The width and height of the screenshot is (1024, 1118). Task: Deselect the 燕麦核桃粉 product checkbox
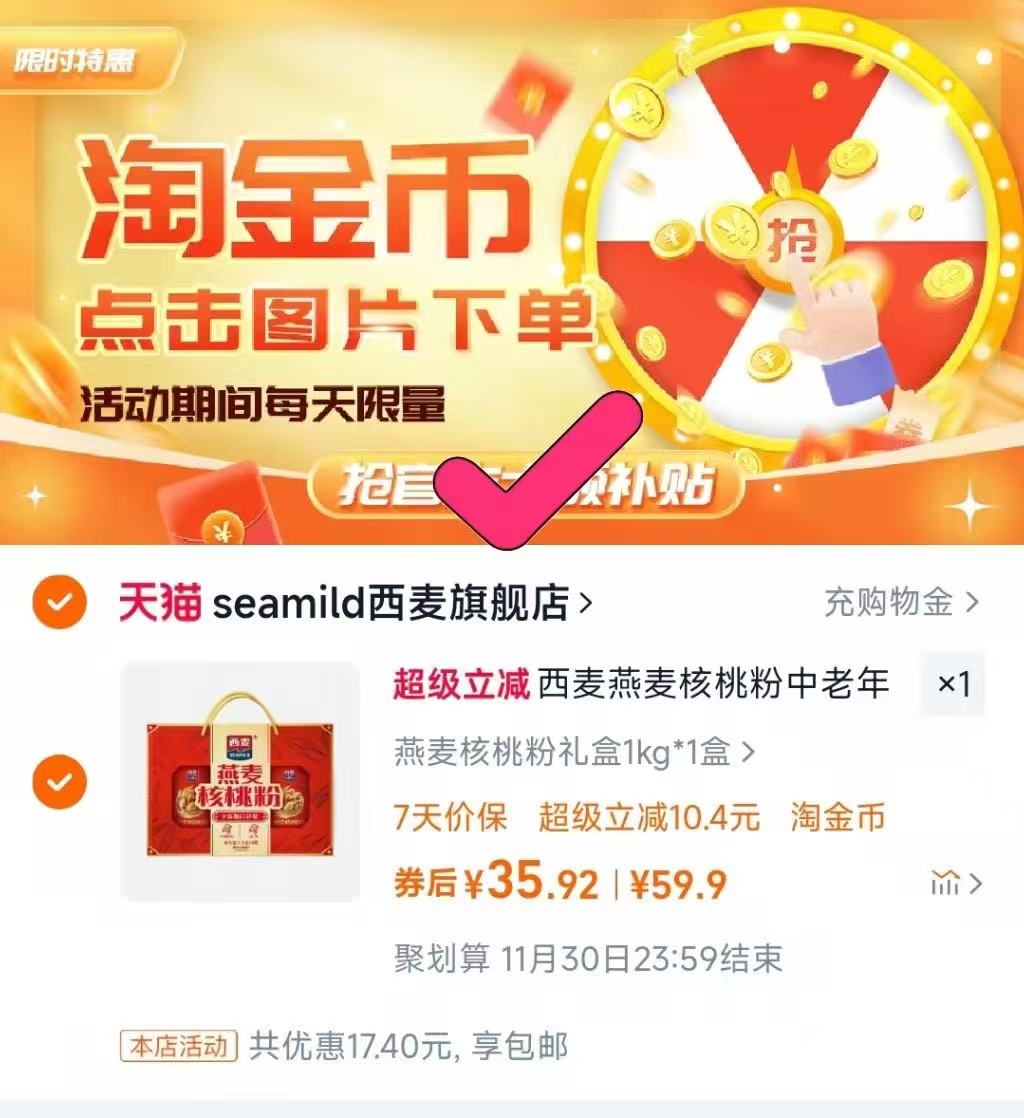[60, 781]
